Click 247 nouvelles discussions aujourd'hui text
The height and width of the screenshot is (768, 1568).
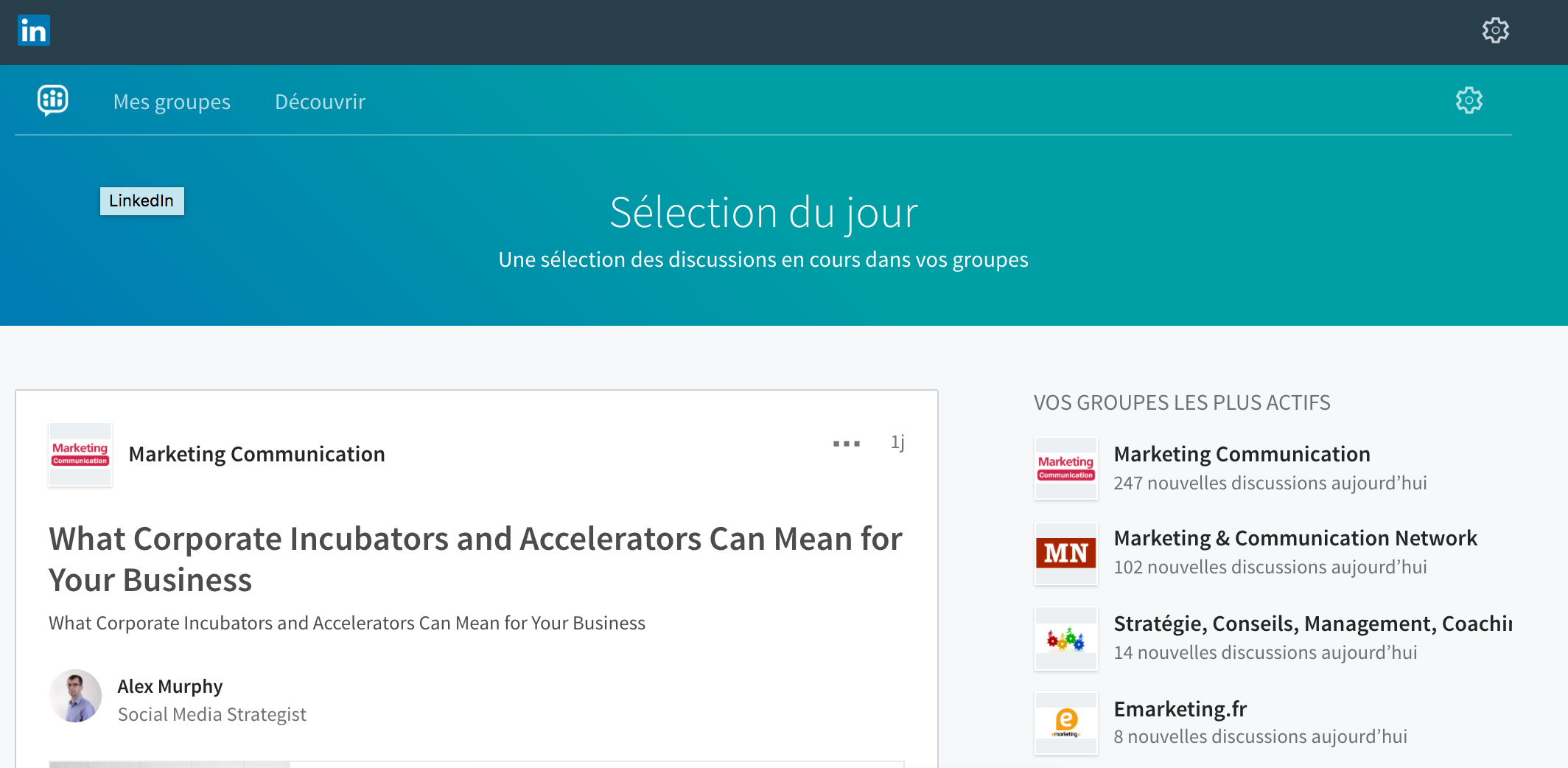(x=1270, y=483)
